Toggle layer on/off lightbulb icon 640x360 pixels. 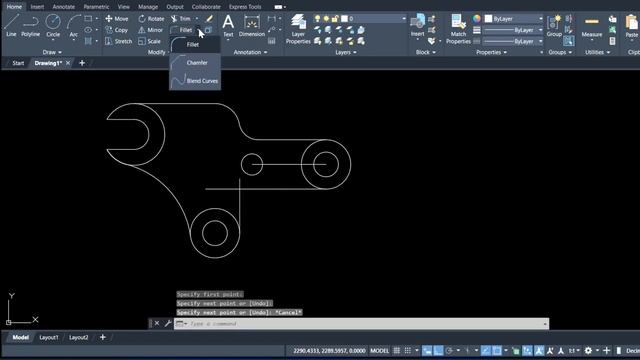coord(317,19)
